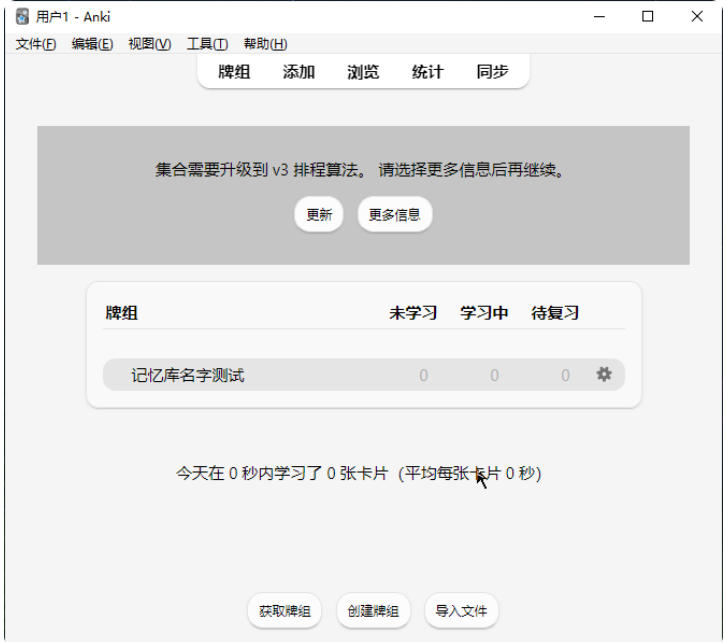Viewport: 726px width, 642px height.
Task: Open the 帮助(H) menu
Action: pyautogui.click(x=265, y=44)
